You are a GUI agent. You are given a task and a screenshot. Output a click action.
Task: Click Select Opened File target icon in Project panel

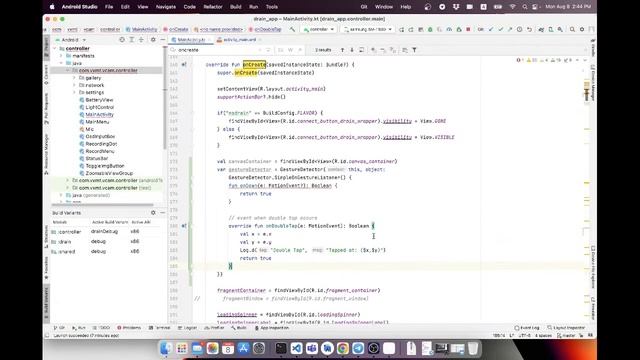click(x=122, y=40)
